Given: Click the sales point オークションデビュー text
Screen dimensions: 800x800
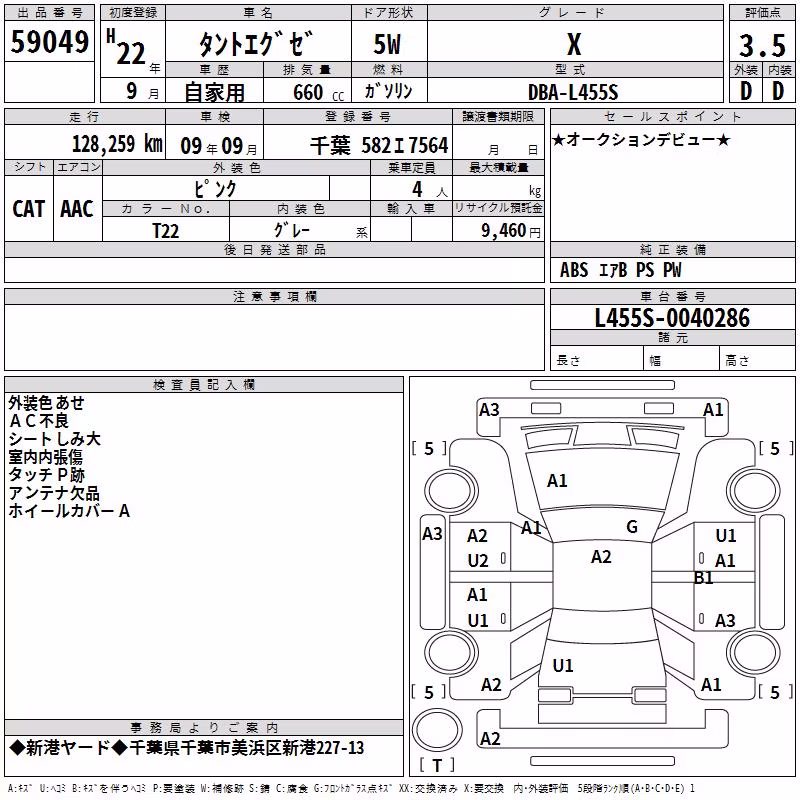Looking at the screenshot, I should pos(641,139).
